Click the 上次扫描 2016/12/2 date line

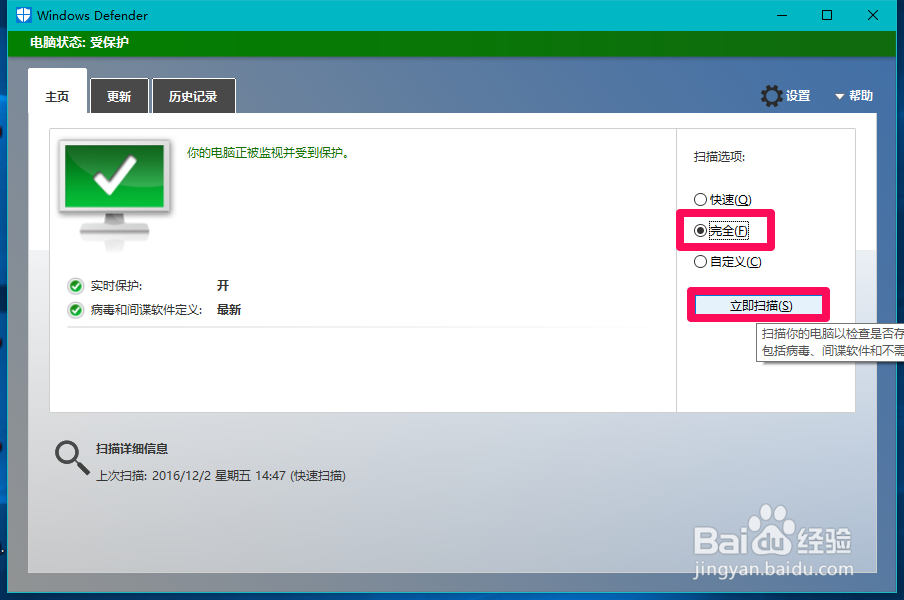pos(221,476)
